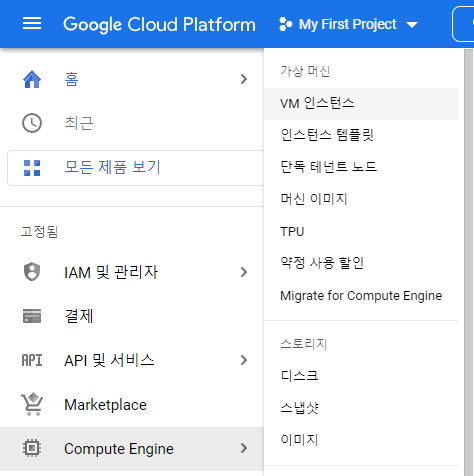Open the hamburger navigation menu
The image size is (474, 476).
(32, 23)
